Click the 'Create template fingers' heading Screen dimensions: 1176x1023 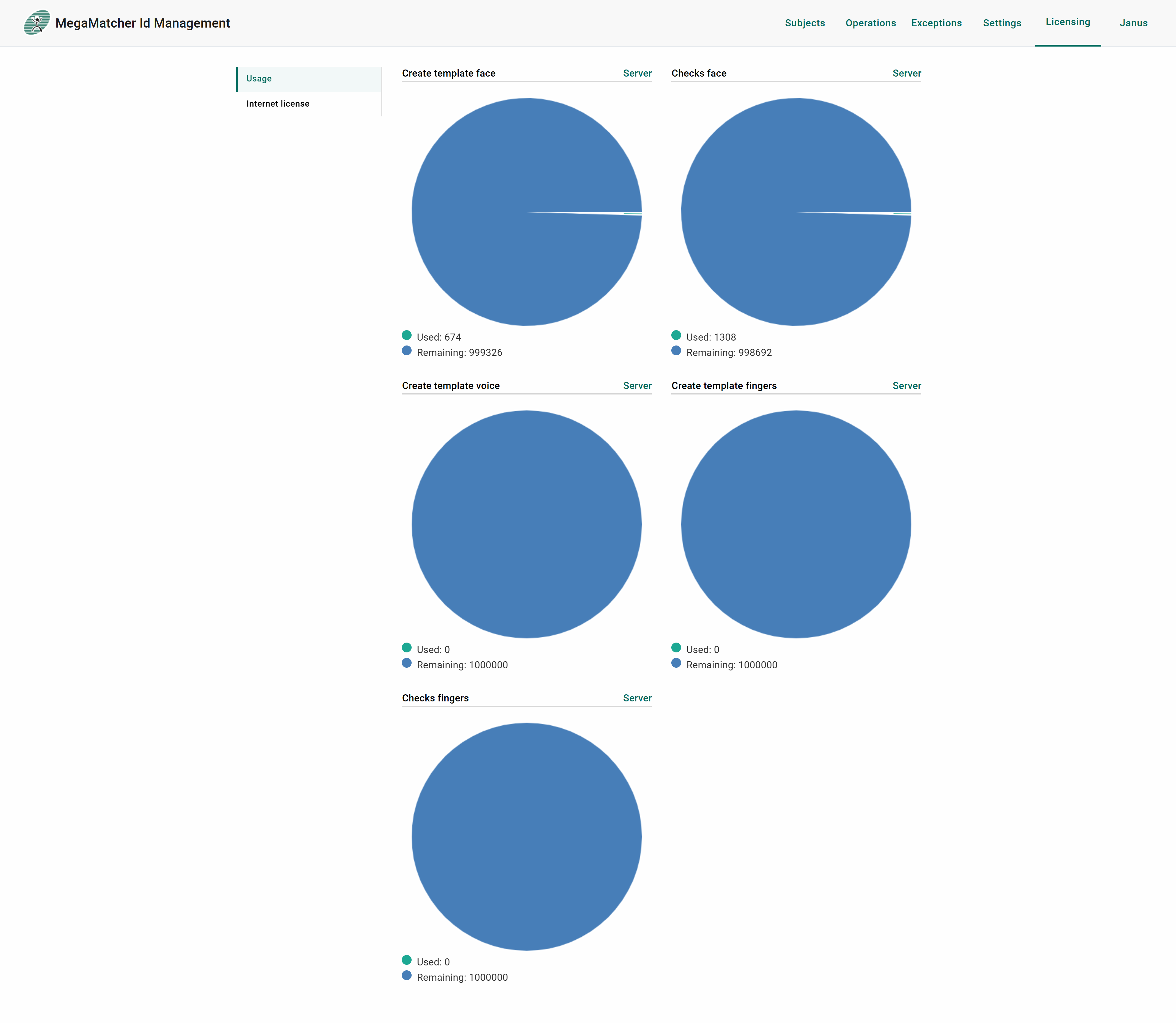724,385
